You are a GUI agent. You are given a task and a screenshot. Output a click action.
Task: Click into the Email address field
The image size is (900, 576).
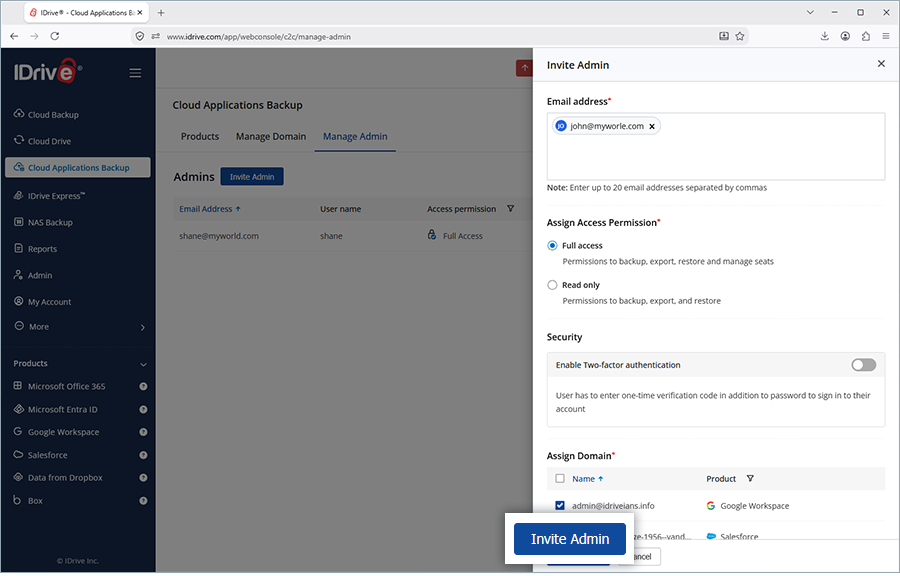click(x=715, y=146)
